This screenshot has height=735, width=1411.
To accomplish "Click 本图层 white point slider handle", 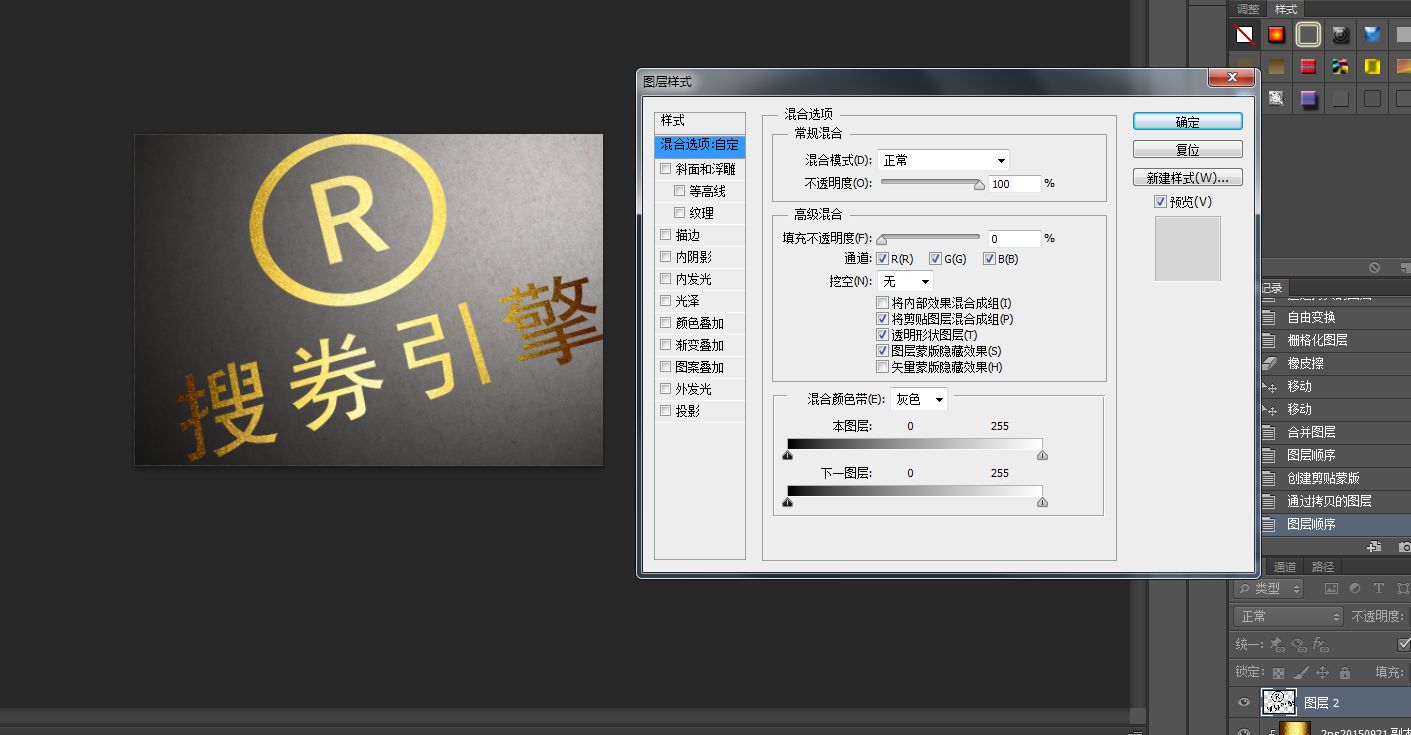I will [x=1042, y=455].
